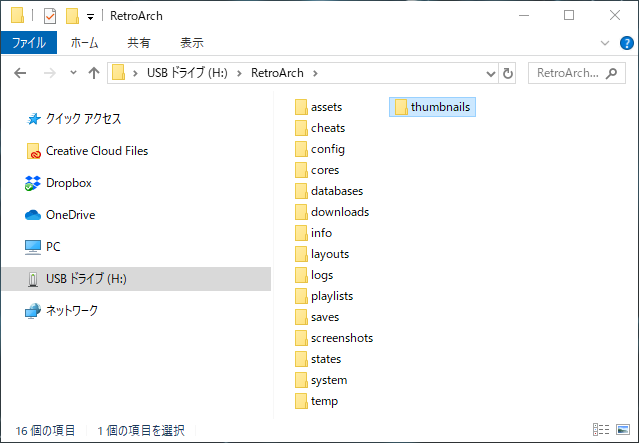Screen dimensions: 639x443
Task: Switch to the ホーム ribbon tab
Action: click(x=84, y=42)
